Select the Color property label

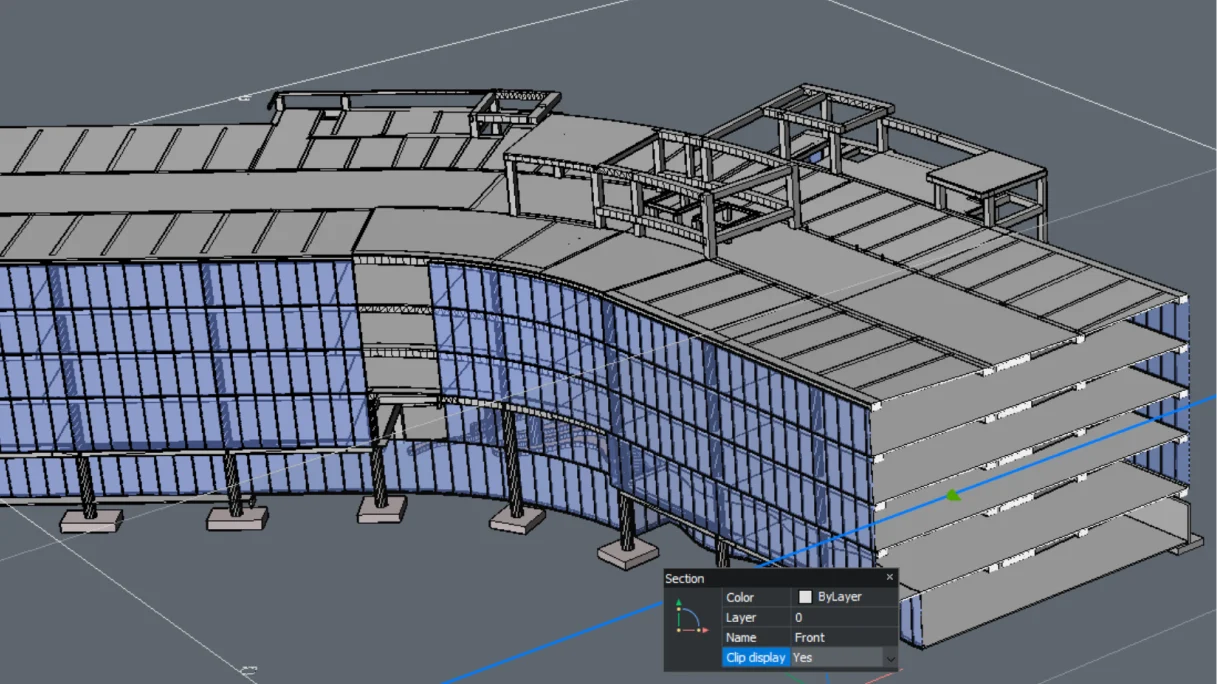pyautogui.click(x=756, y=597)
